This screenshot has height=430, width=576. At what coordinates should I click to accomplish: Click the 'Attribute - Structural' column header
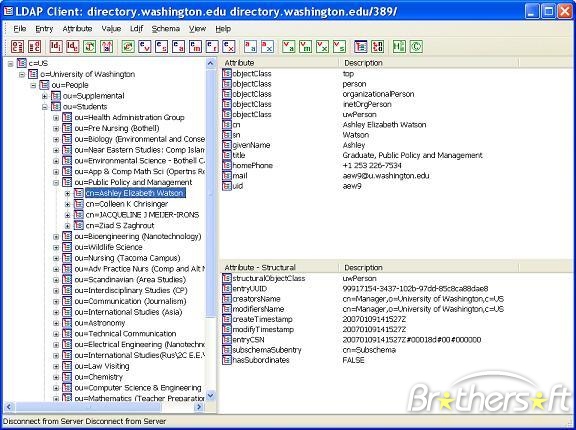coord(280,267)
